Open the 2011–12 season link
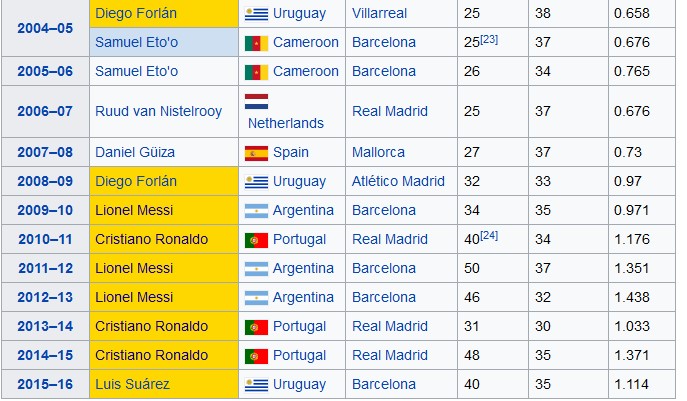Image resolution: width=687 pixels, height=401 pixels. click(46, 268)
